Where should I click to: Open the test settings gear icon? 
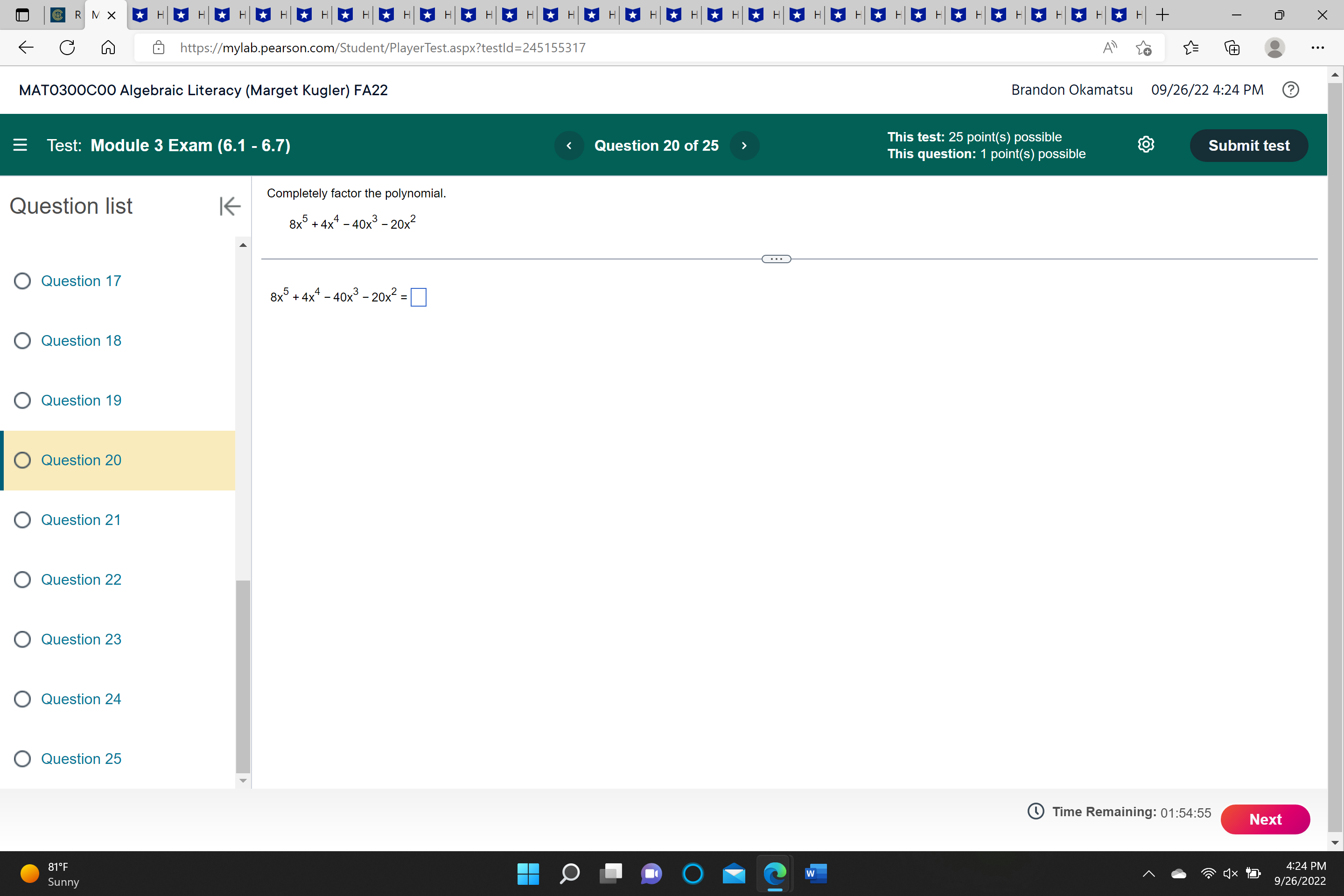coord(1146,145)
